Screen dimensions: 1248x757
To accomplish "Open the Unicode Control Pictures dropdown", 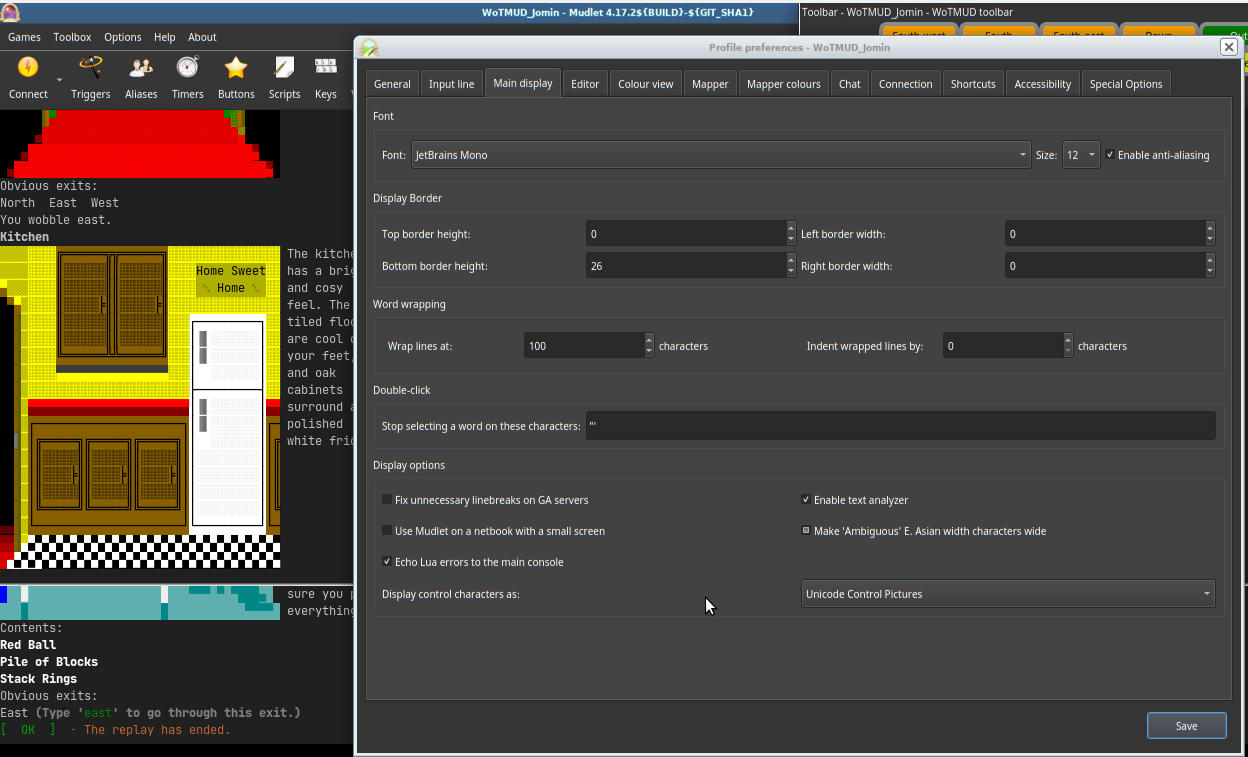I will 1008,594.
